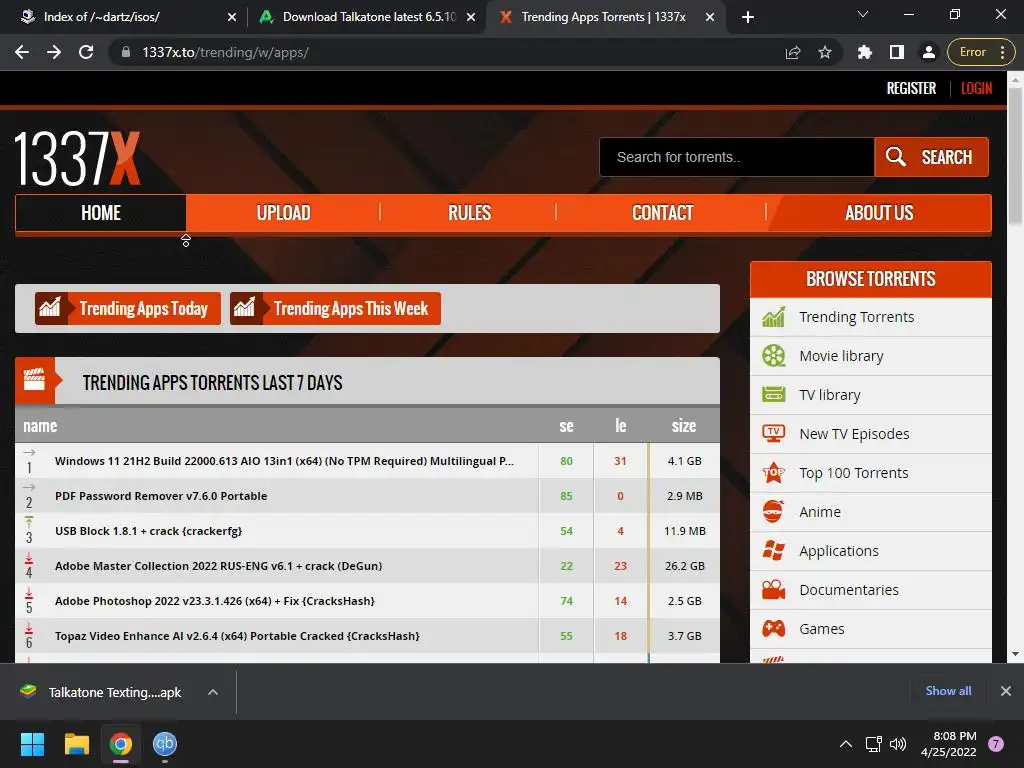Open Adobe Master Collection 2022 torrent
The image size is (1024, 768).
[x=218, y=566]
